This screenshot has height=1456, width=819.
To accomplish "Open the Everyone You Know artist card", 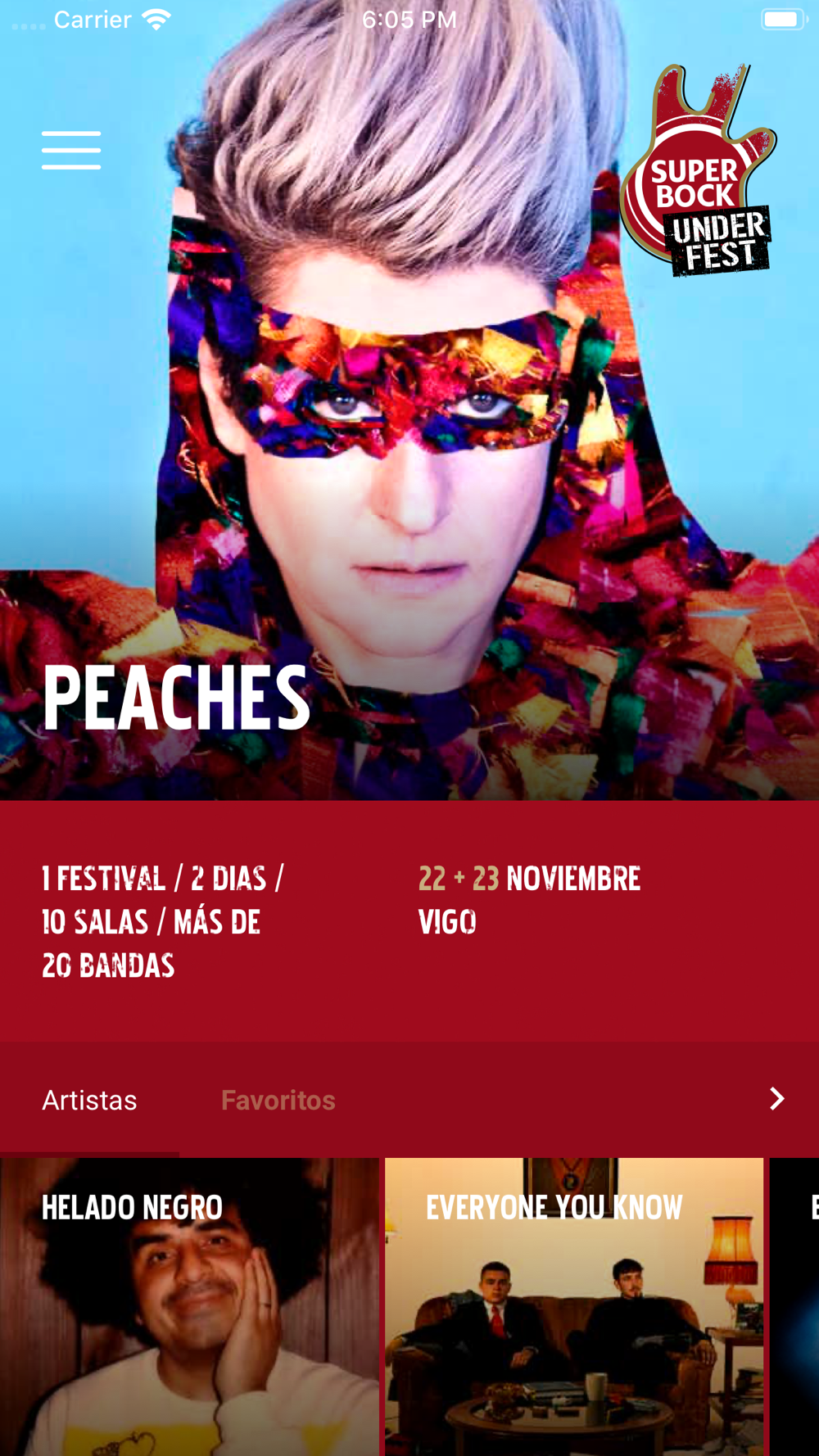I will 574,1307.
